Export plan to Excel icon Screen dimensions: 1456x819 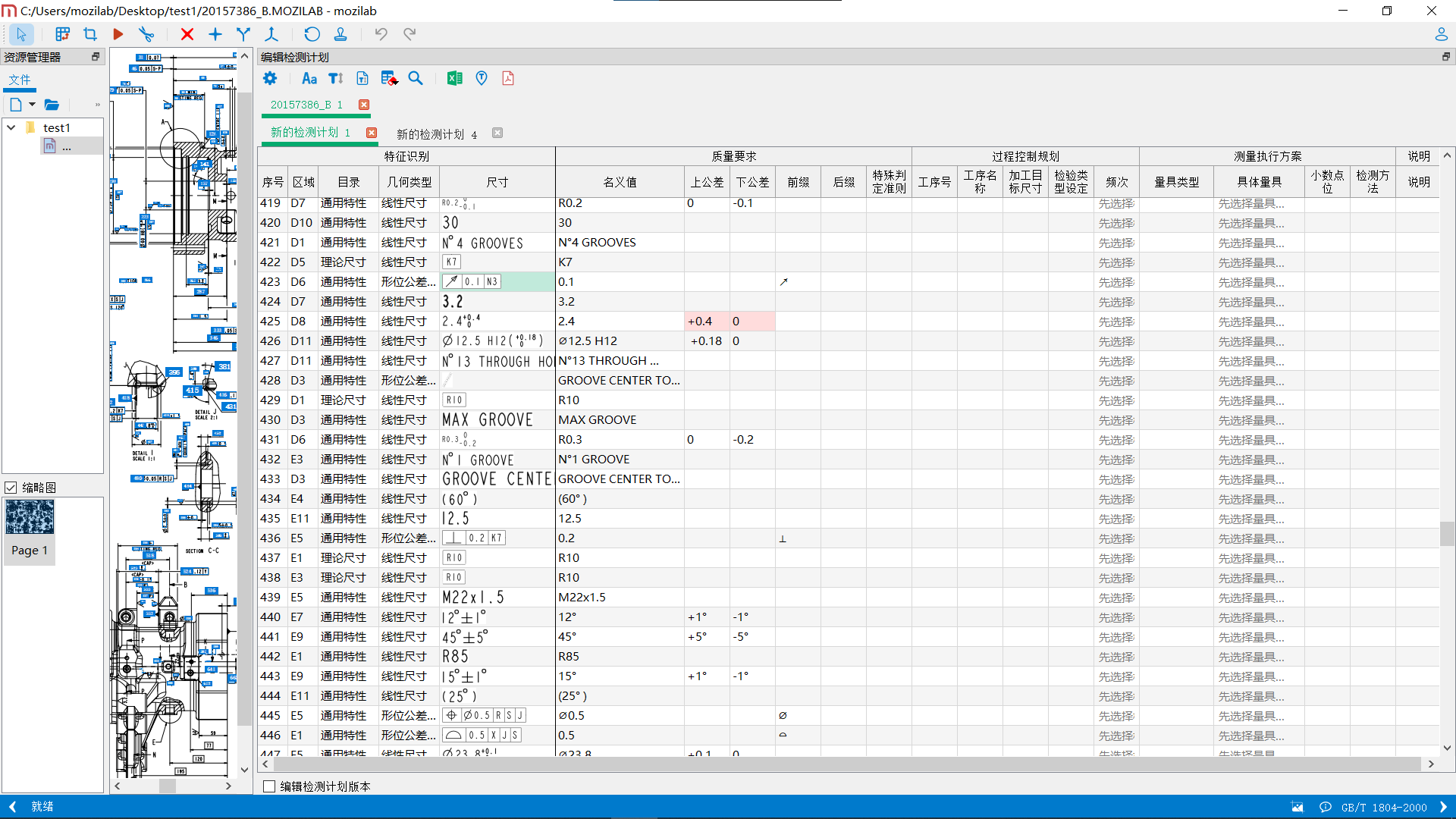click(x=455, y=78)
